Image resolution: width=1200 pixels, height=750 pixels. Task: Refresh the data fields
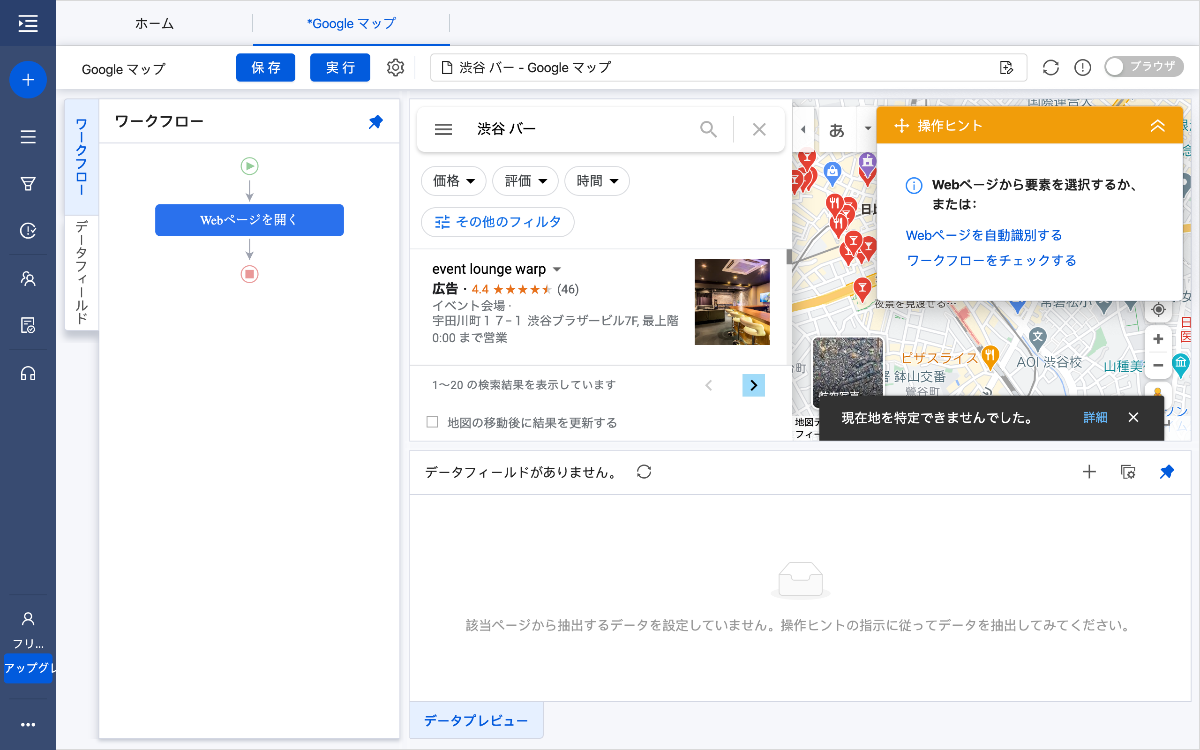coord(644,472)
